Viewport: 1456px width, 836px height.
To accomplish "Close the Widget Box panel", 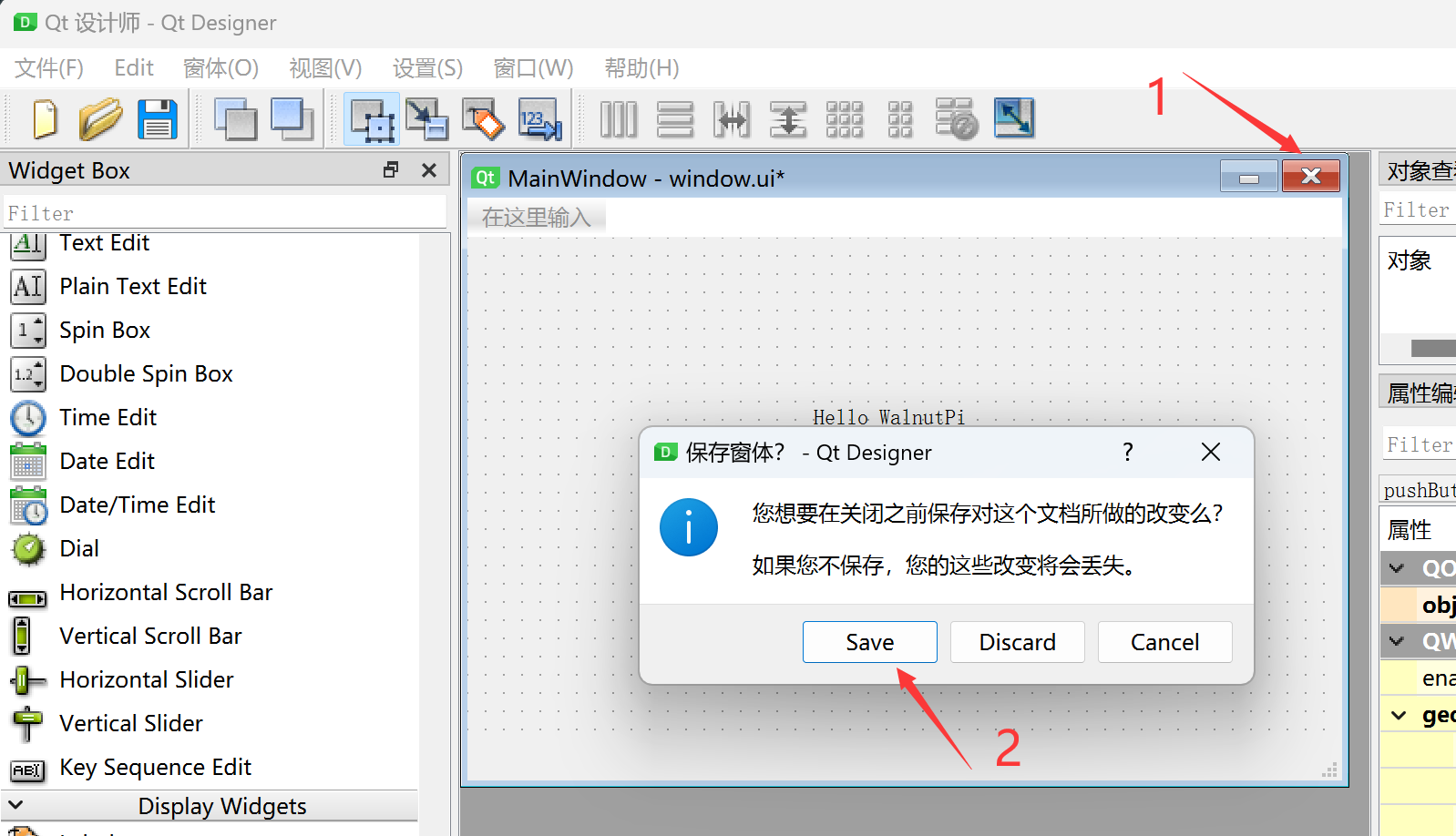I will (429, 169).
